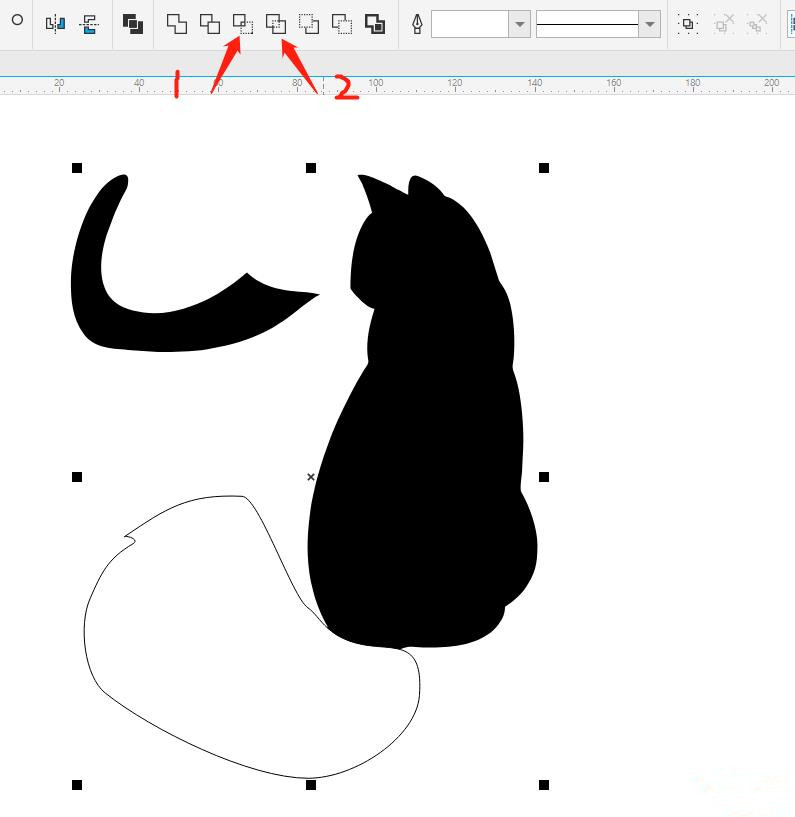This screenshot has height=817, width=795.
Task: Expand the line style dropdown
Action: [649, 24]
